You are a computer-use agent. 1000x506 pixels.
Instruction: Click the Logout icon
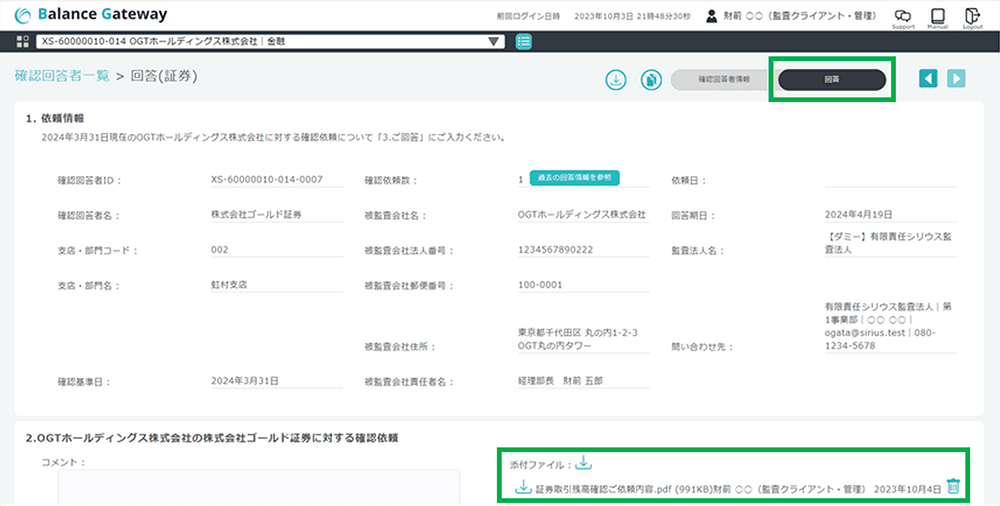972,17
